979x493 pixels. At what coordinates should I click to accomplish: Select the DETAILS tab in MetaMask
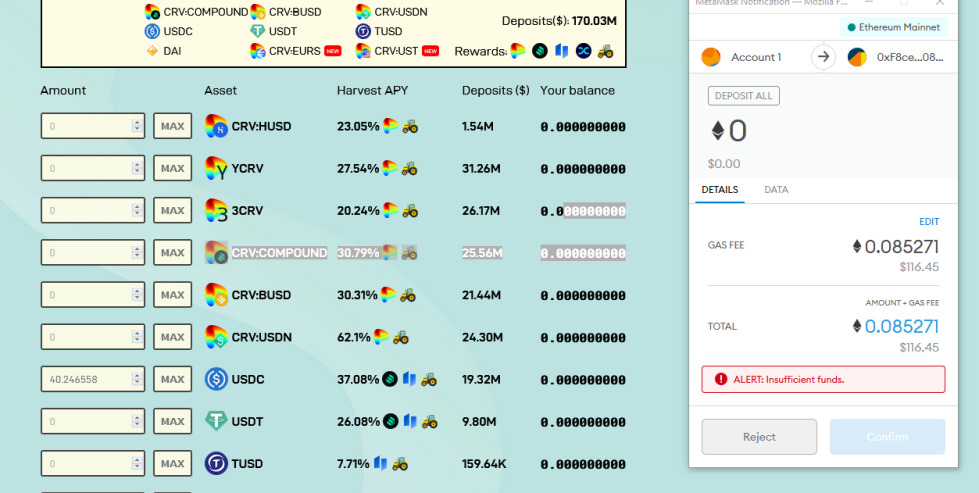pos(719,190)
